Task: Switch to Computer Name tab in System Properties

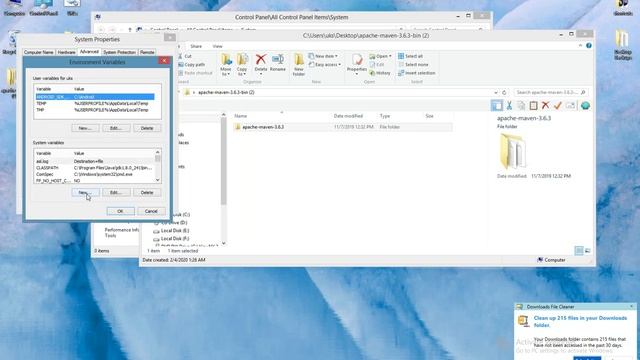Action: pyautogui.click(x=39, y=52)
